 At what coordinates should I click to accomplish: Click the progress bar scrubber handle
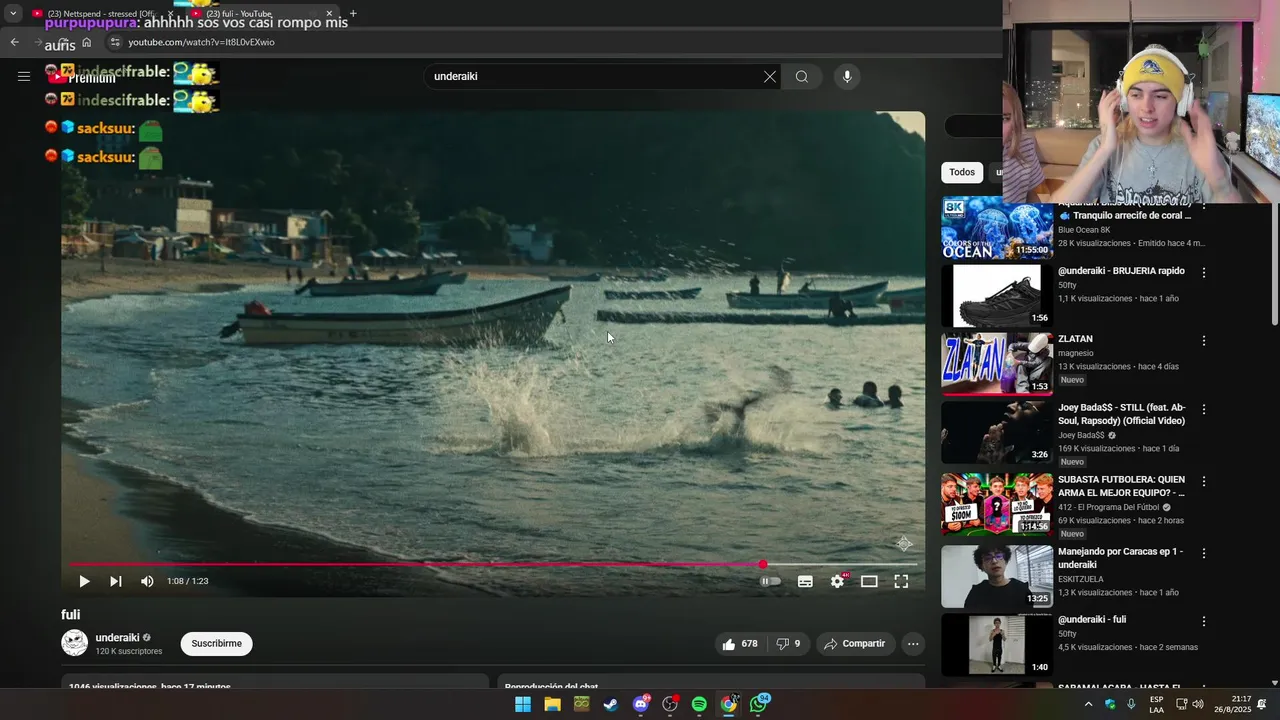(x=763, y=565)
